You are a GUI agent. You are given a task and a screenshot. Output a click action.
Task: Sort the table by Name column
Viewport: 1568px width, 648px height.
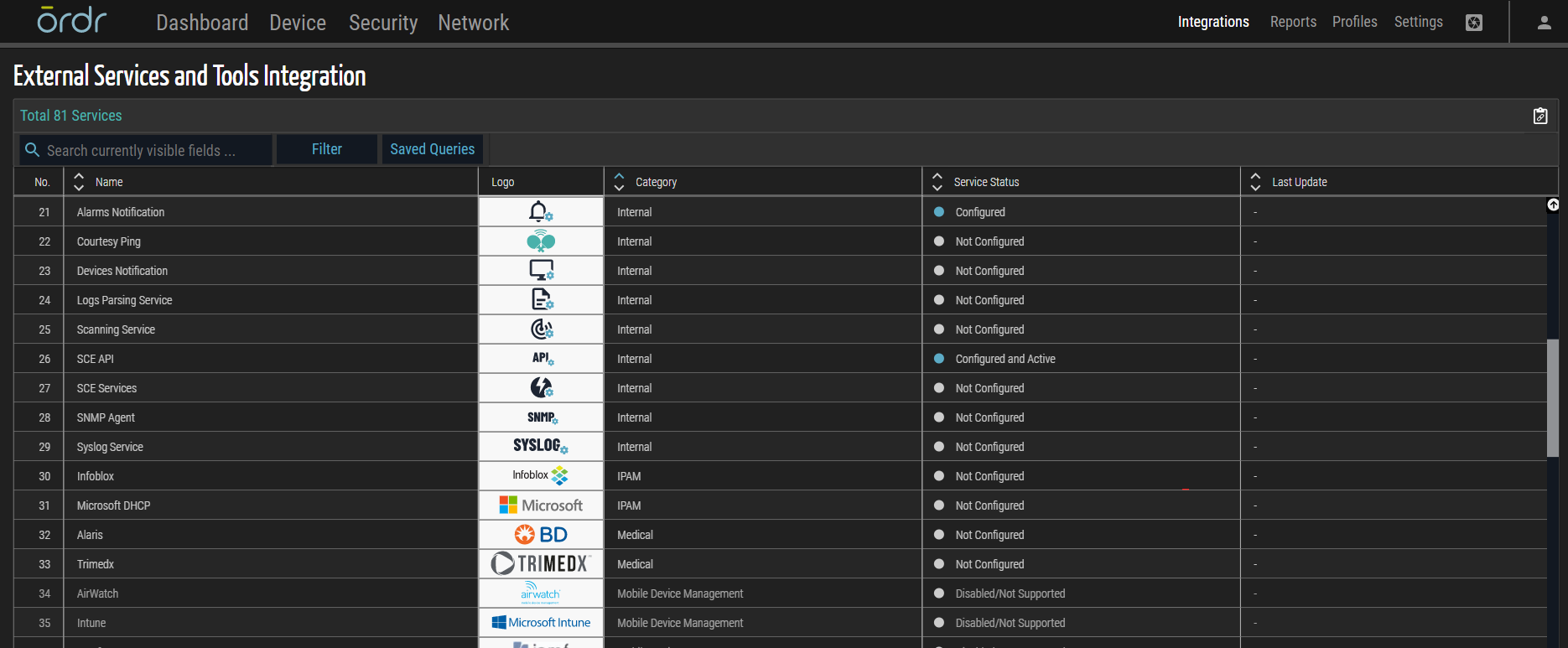(x=79, y=182)
